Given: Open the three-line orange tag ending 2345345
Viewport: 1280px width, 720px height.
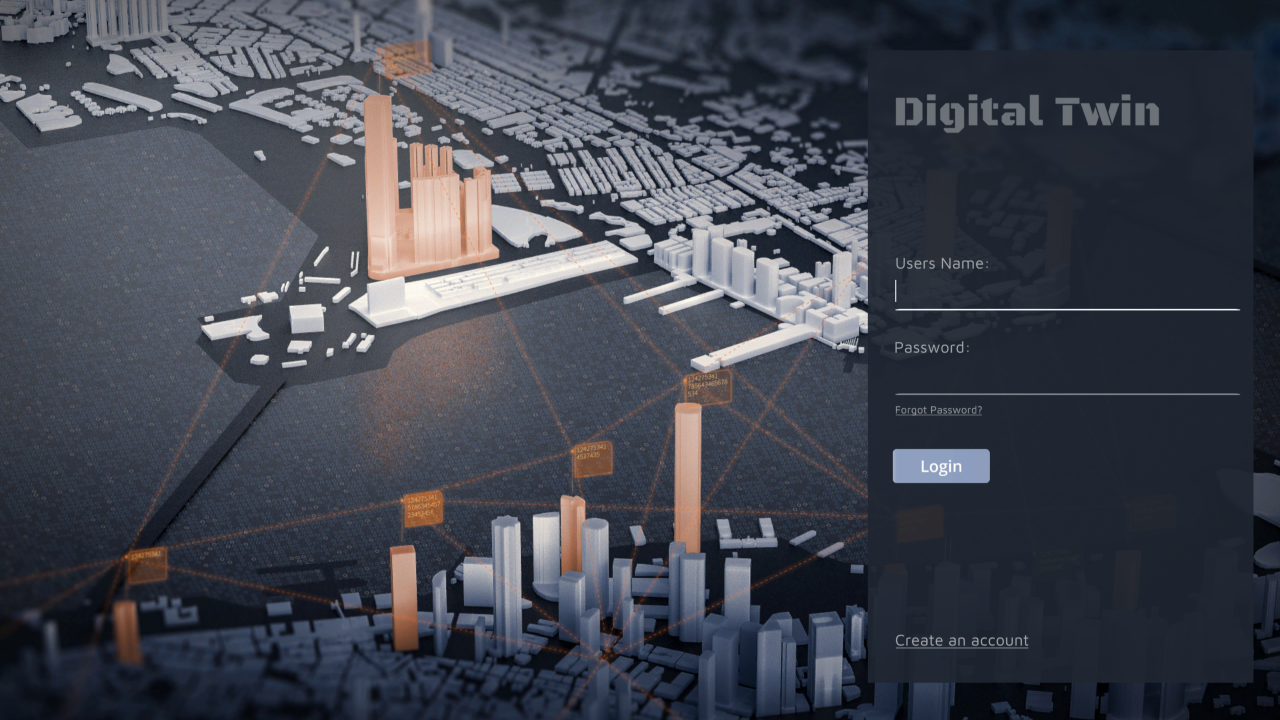Looking at the screenshot, I should click(423, 508).
